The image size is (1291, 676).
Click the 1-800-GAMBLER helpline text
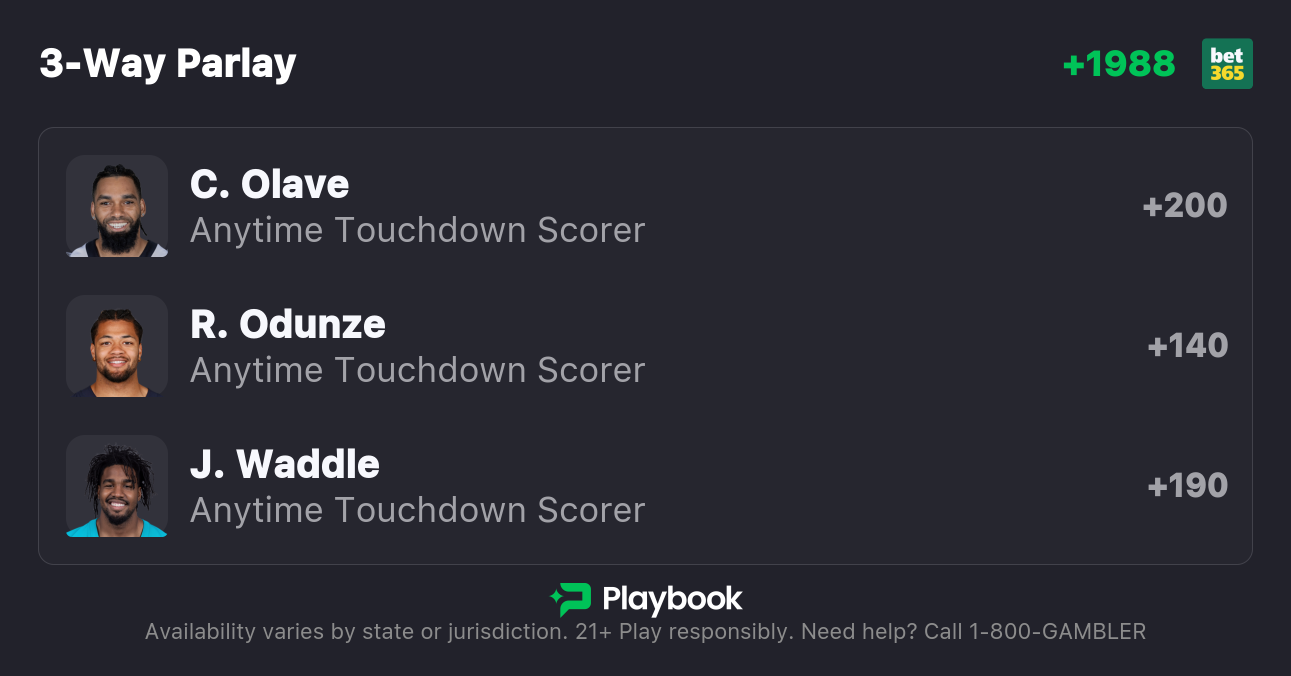(x=1057, y=632)
